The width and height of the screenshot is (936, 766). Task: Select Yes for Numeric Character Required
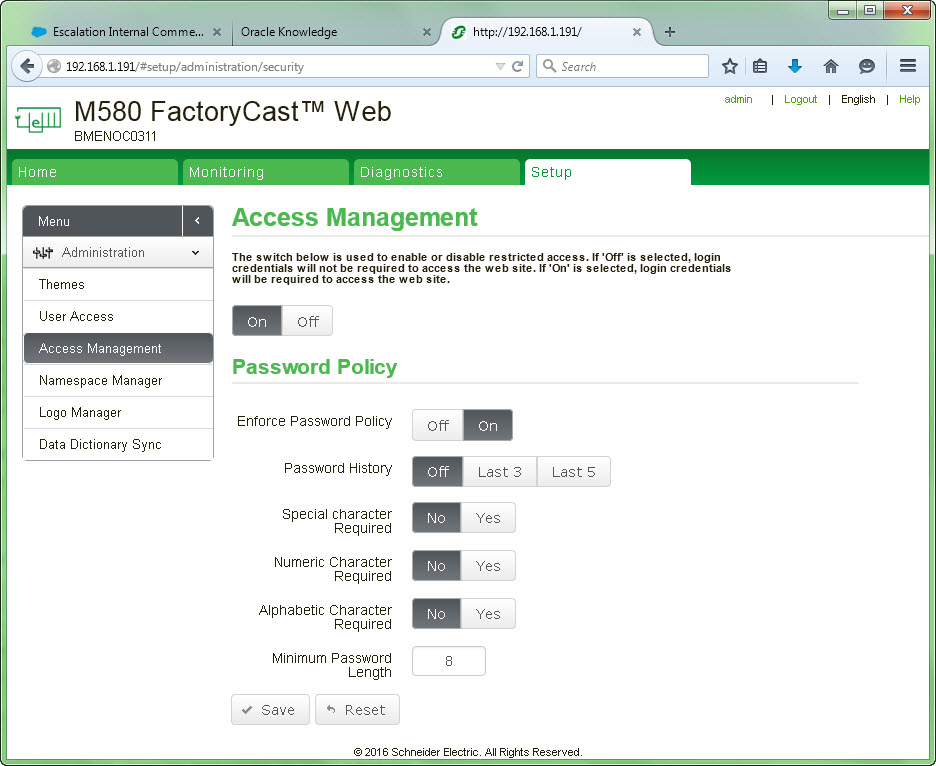(488, 565)
